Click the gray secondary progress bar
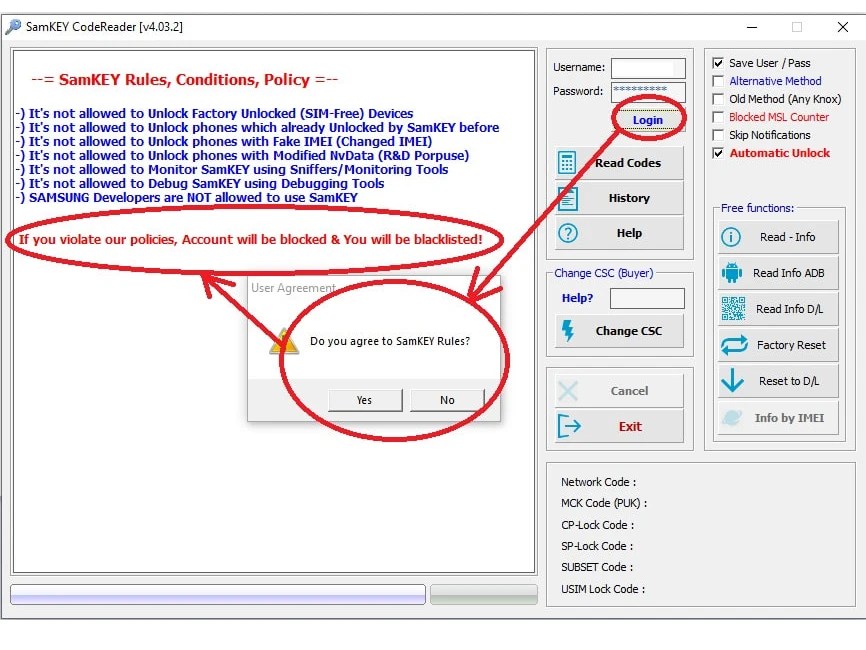Screen dimensions: 866x650 coord(484,594)
